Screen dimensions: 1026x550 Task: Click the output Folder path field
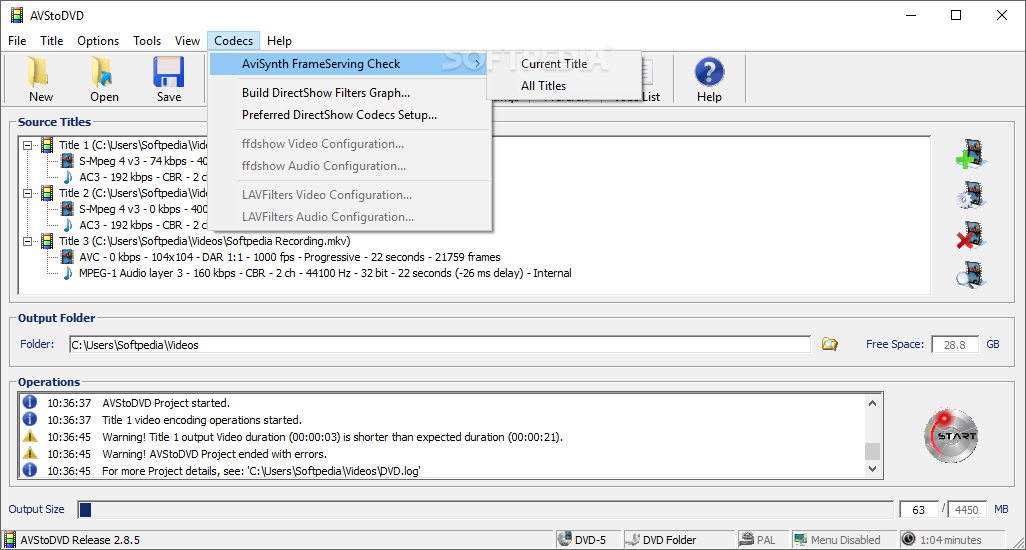pyautogui.click(x=440, y=345)
